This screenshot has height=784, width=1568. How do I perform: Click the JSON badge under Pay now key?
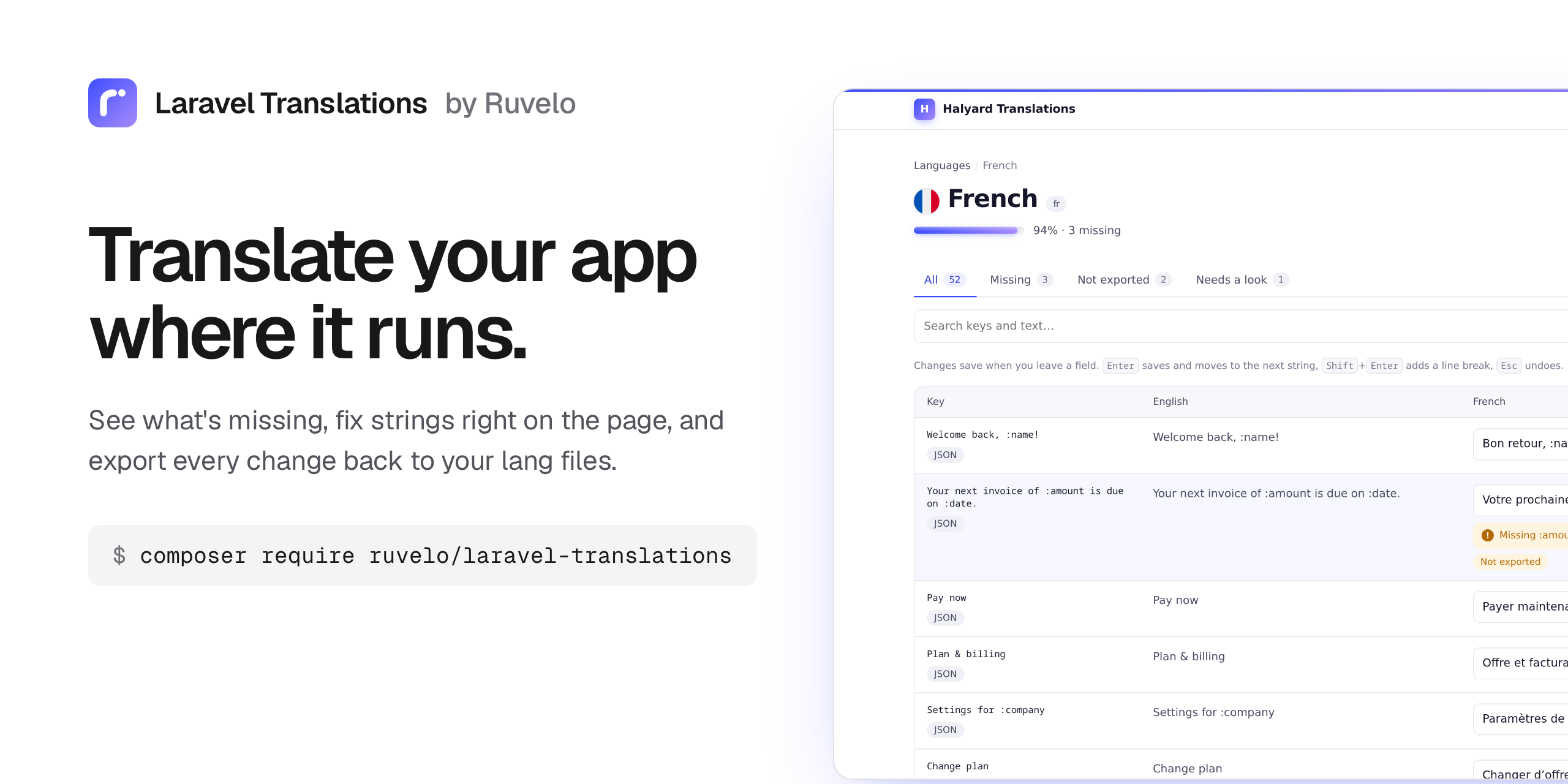click(x=945, y=618)
